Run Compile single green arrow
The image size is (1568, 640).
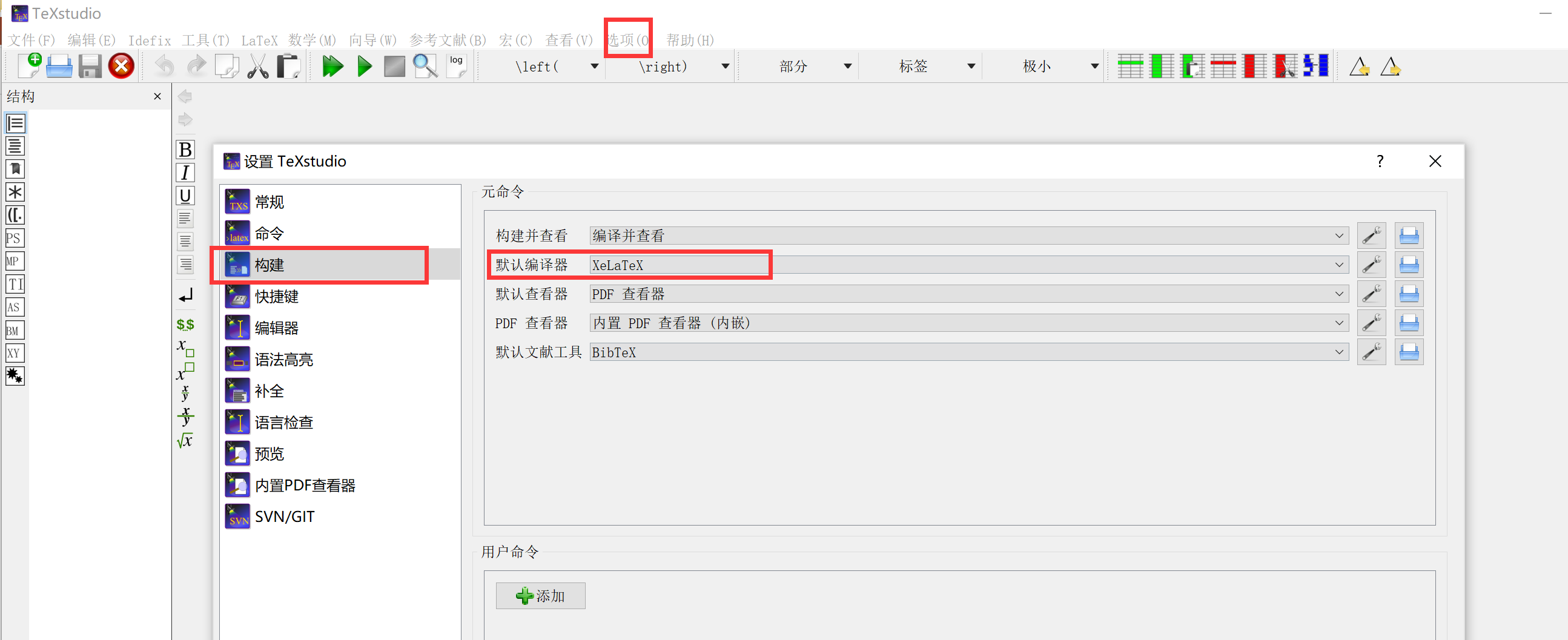[364, 66]
